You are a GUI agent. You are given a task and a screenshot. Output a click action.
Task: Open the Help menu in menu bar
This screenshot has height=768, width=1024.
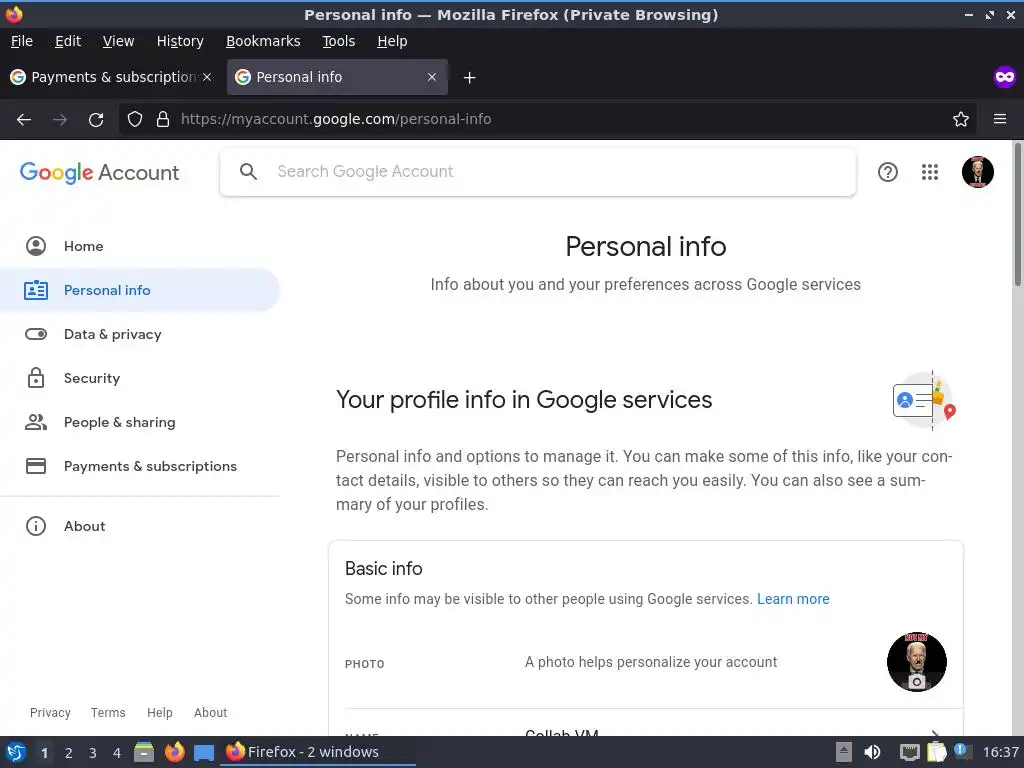click(x=392, y=41)
